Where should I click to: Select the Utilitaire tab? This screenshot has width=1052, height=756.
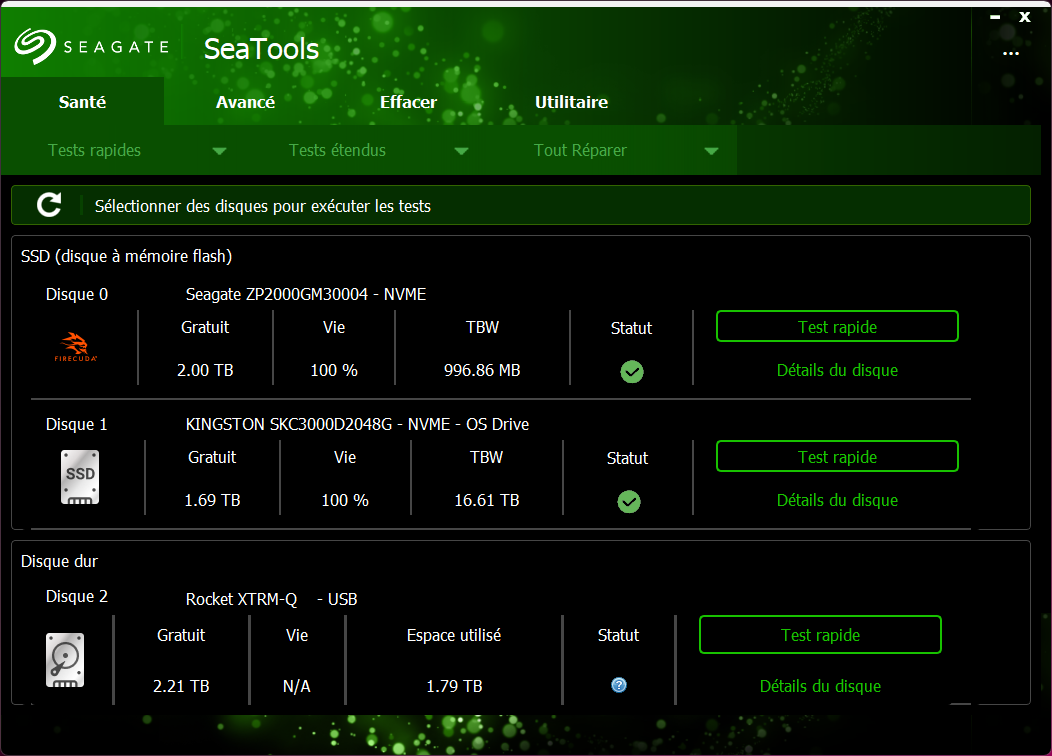(571, 101)
